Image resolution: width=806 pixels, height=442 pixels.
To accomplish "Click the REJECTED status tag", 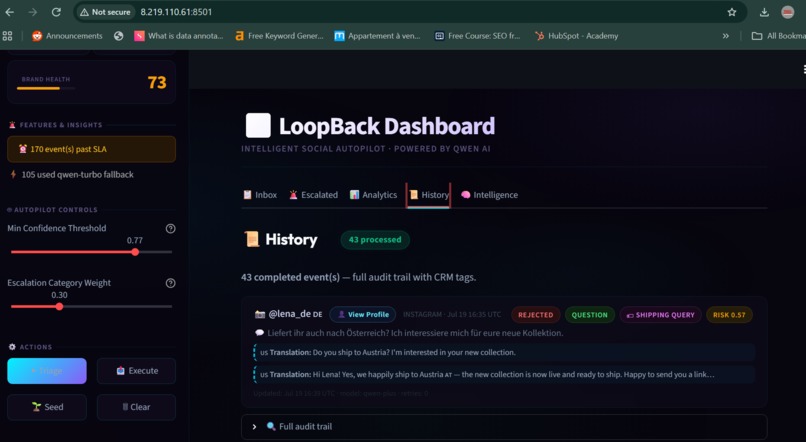I will click(x=535, y=315).
